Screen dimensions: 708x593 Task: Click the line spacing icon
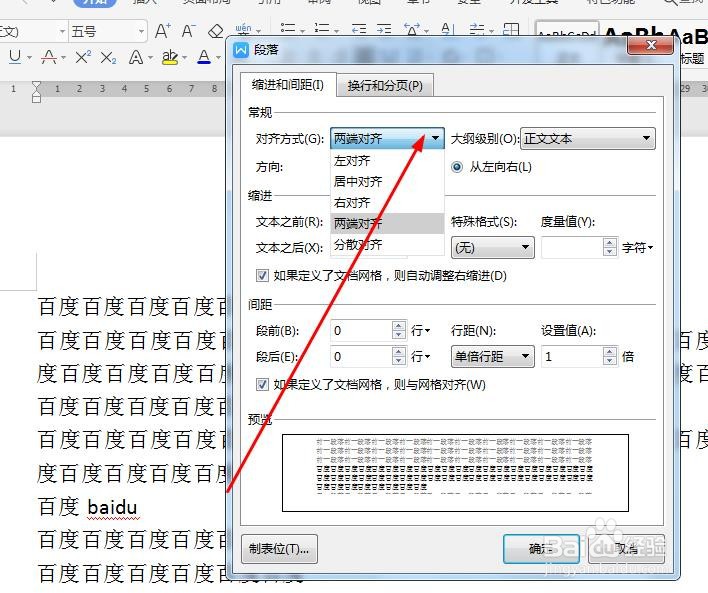point(476,29)
